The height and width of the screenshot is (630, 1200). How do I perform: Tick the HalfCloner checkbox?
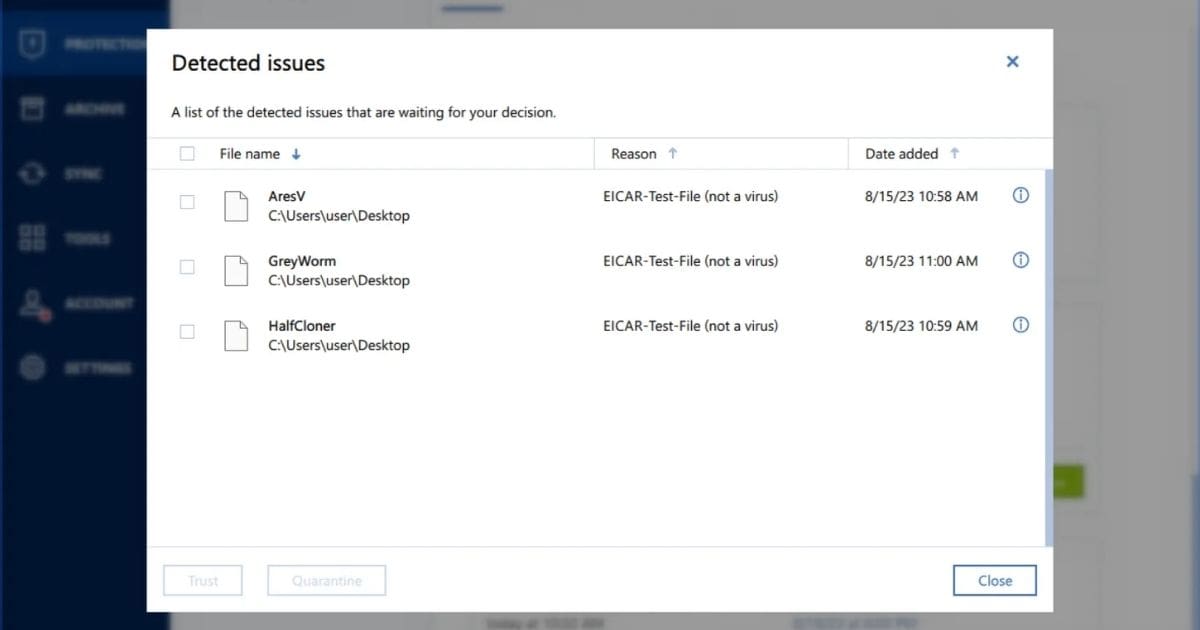coord(187,332)
